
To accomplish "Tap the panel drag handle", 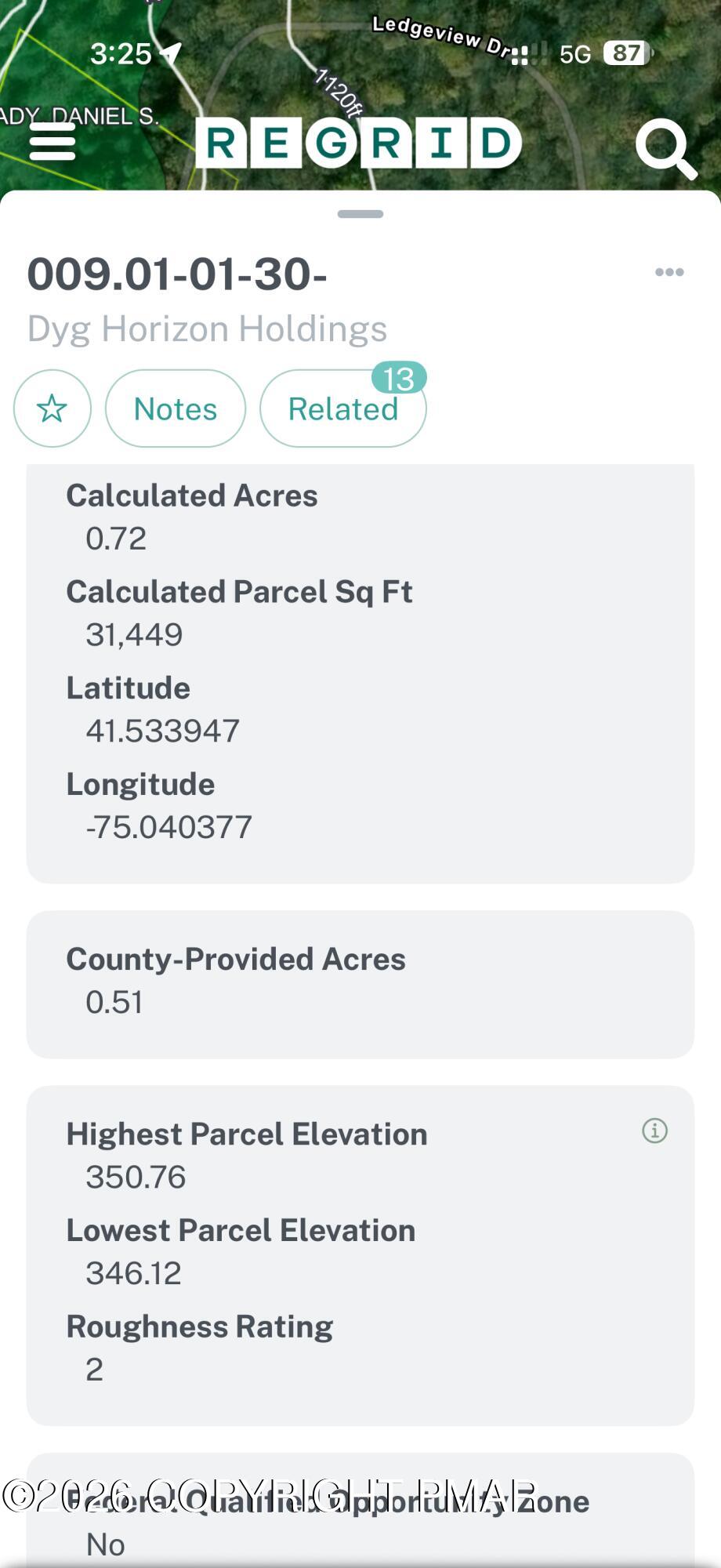I will [x=360, y=214].
